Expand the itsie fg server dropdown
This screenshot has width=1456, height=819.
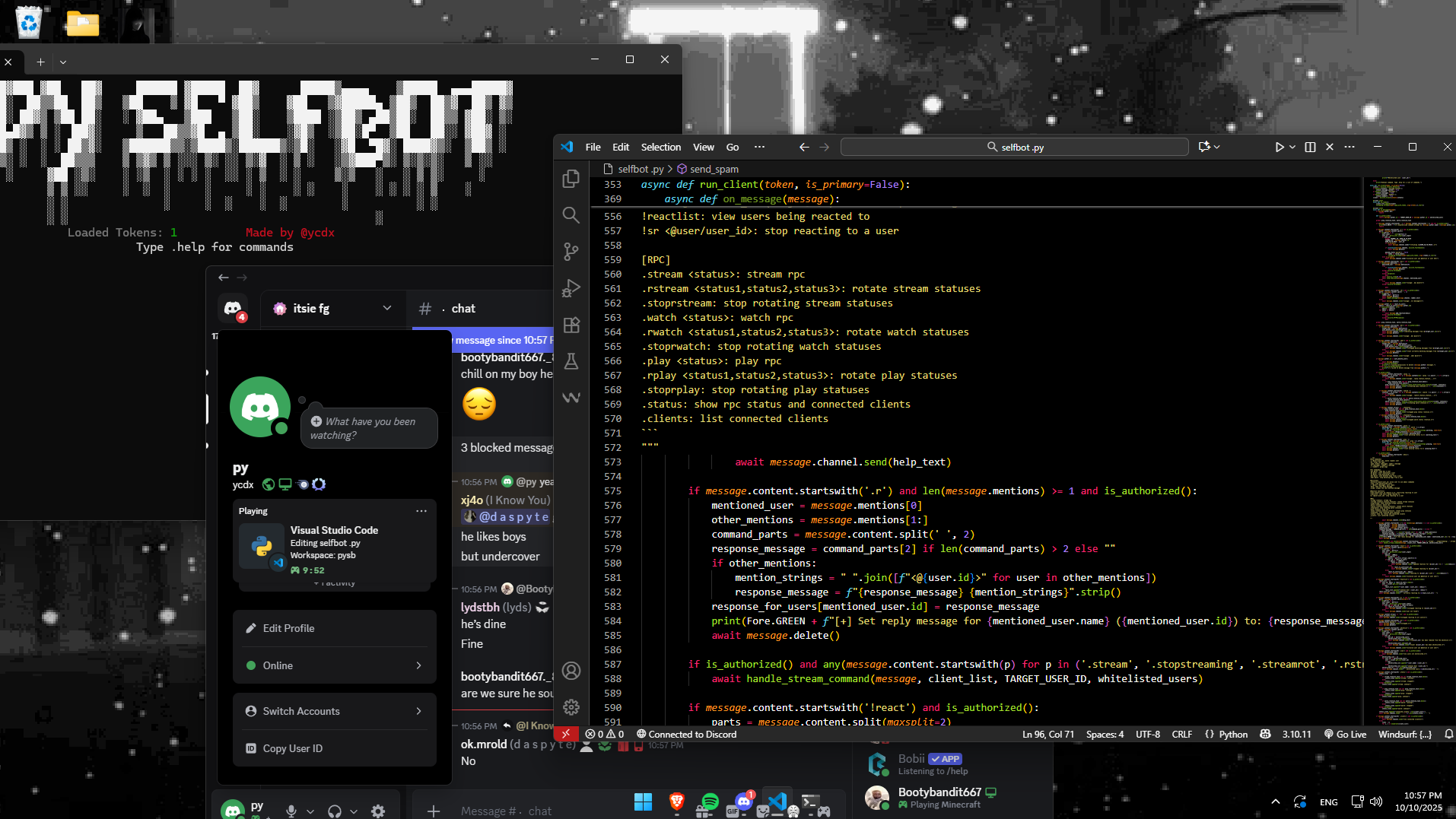[387, 309]
